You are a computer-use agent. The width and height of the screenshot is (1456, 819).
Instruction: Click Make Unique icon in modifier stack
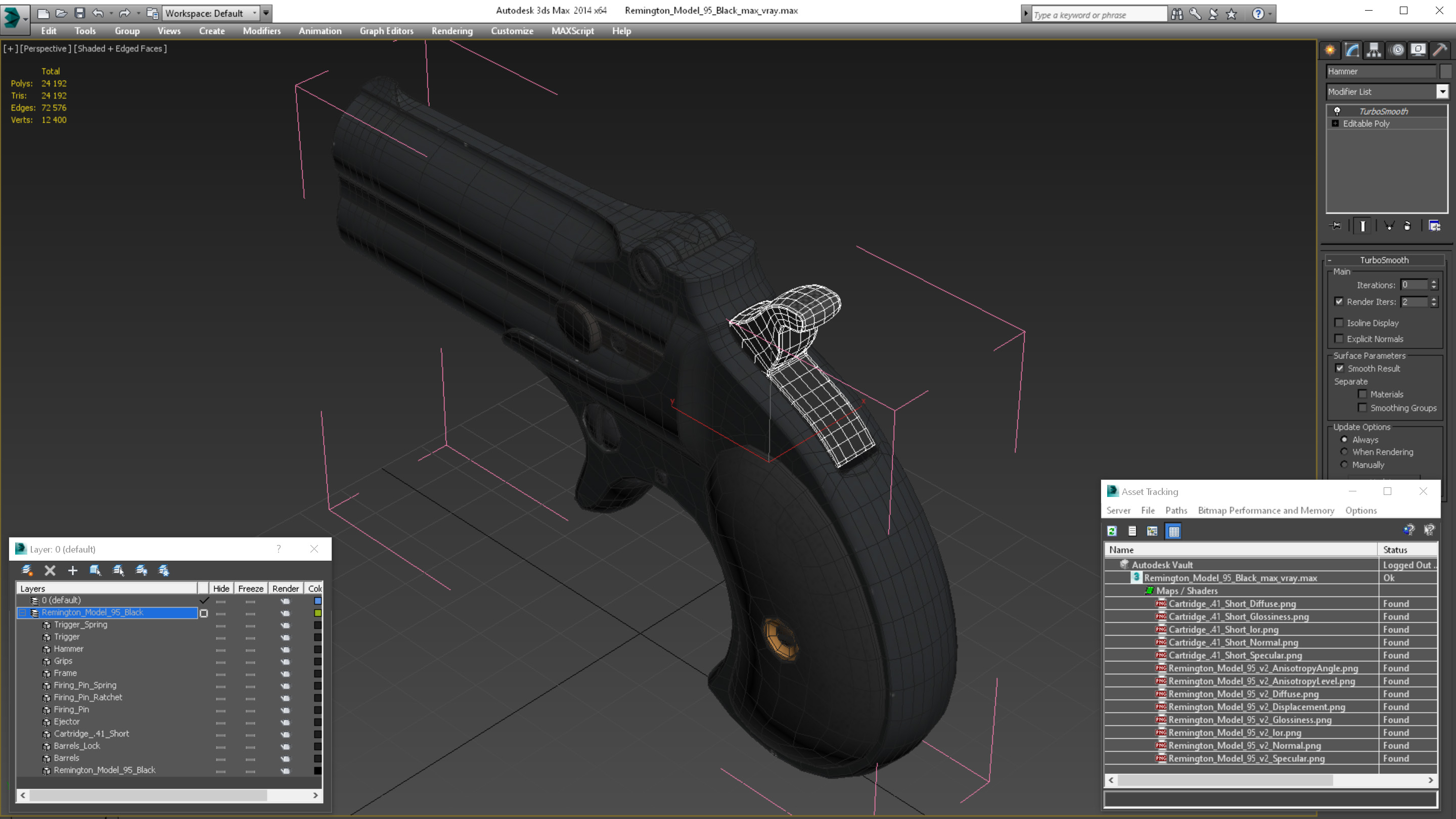point(1389,226)
